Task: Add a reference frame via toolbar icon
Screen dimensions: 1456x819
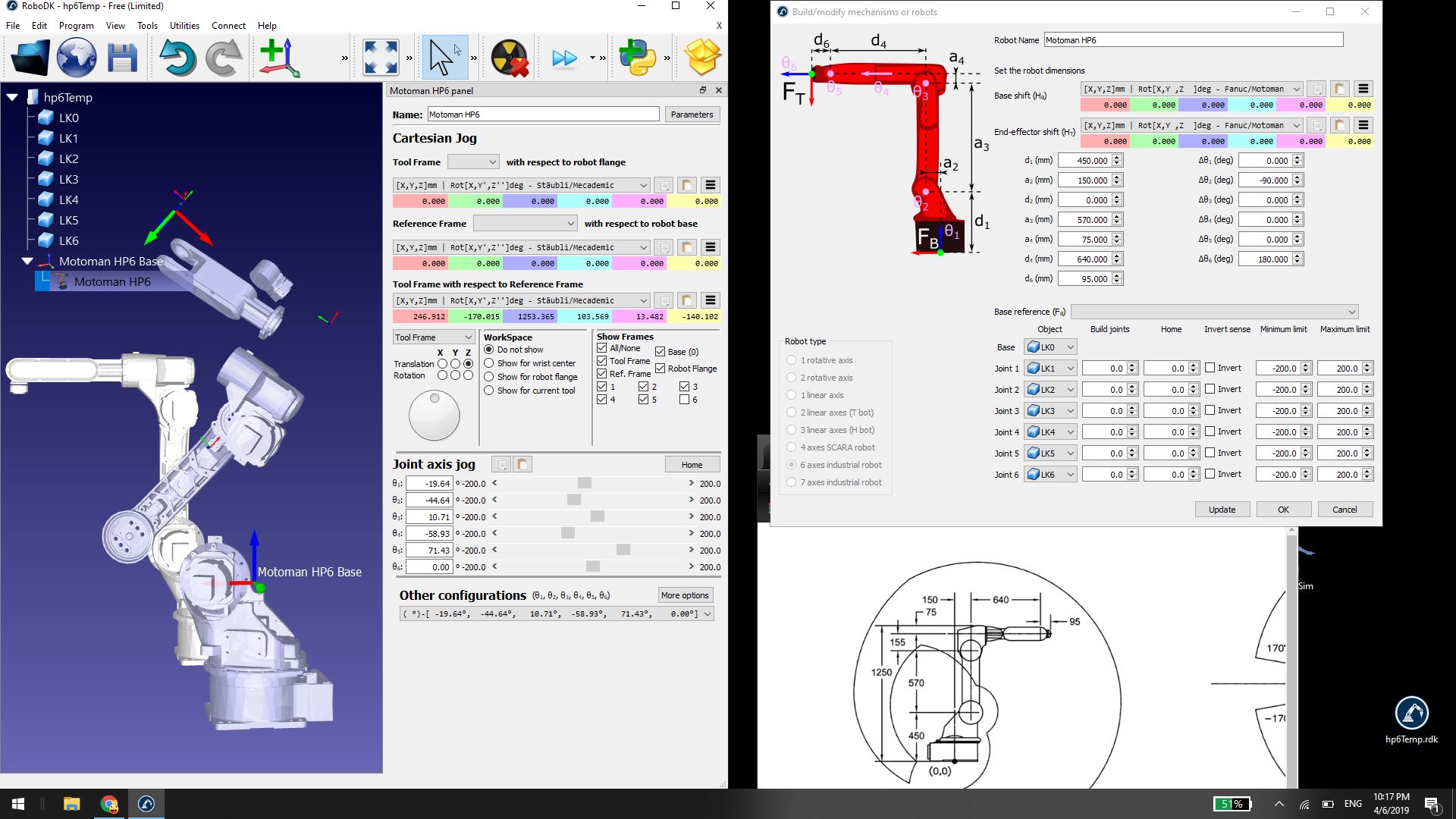Action: coord(279,58)
